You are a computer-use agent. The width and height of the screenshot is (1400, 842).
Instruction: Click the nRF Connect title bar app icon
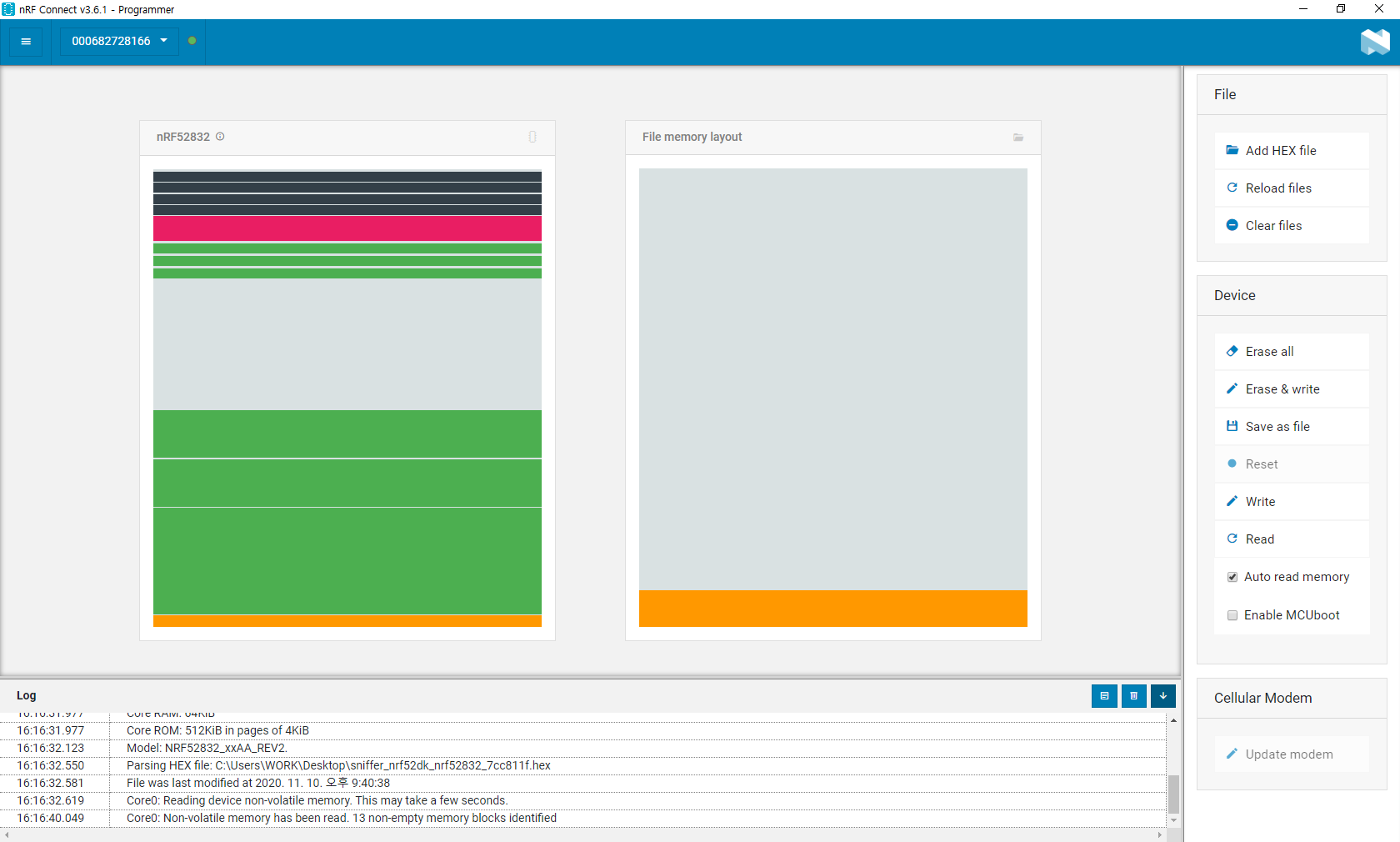pyautogui.click(x=8, y=9)
